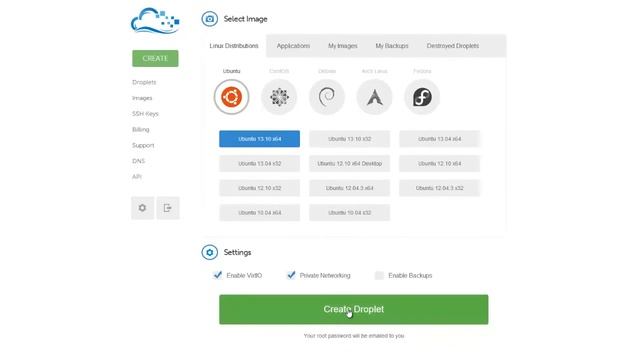This screenshot has height=360, width=640.
Task: Select the Arch Linux distribution icon
Action: pyautogui.click(x=374, y=97)
